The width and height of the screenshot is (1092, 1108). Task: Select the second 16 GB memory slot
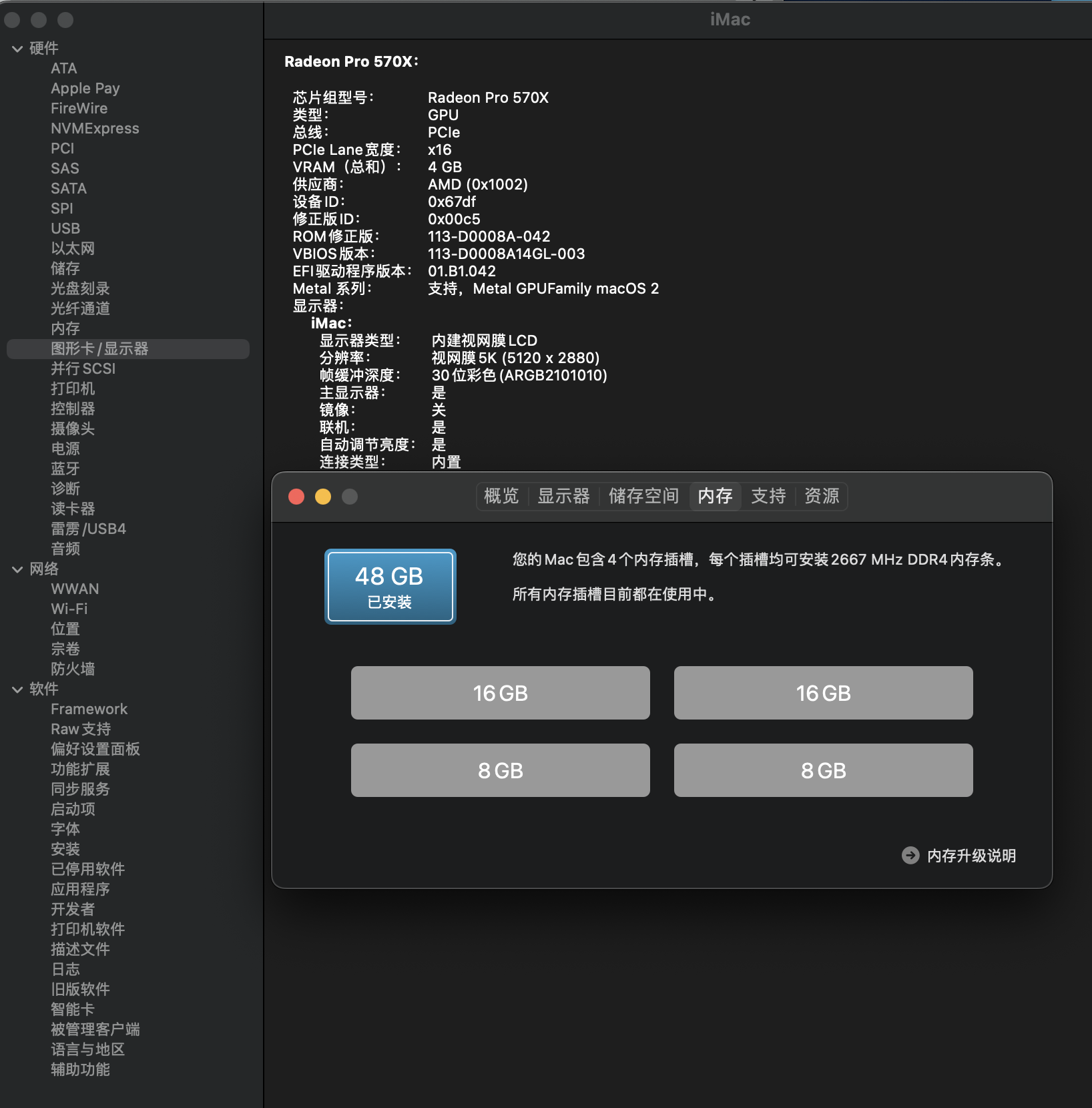pos(824,693)
